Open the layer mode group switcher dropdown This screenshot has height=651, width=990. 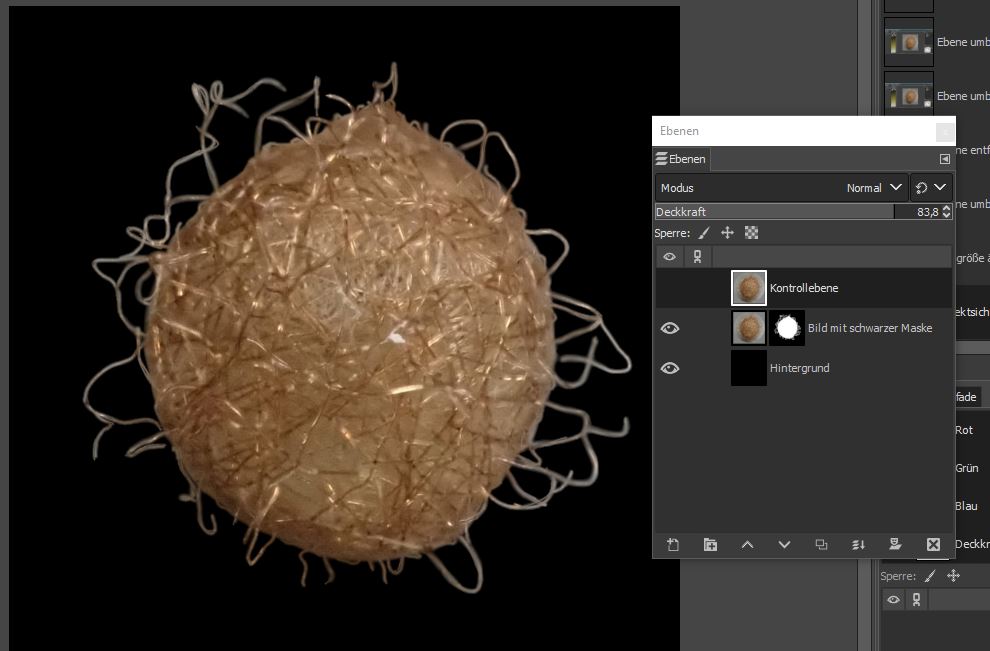click(931, 188)
